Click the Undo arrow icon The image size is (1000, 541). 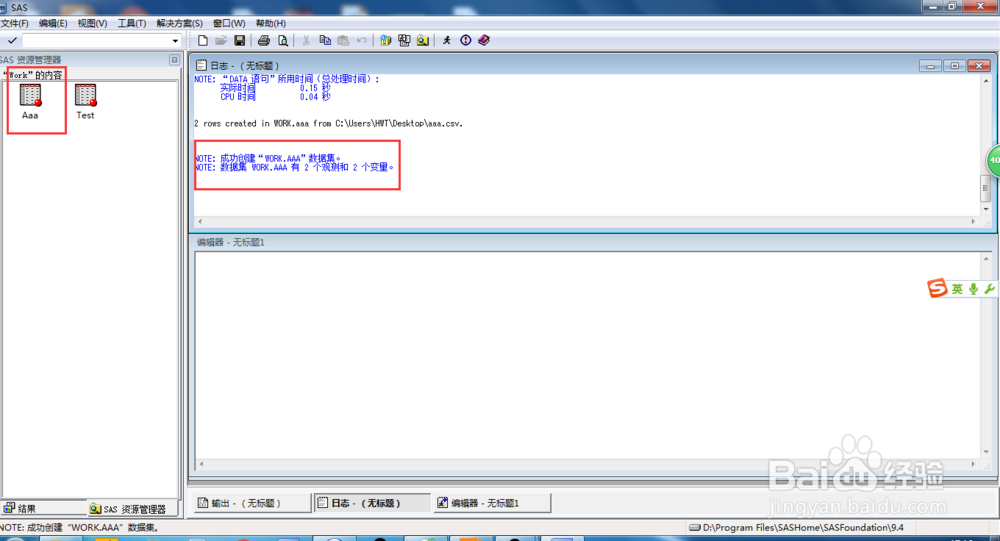pyautogui.click(x=362, y=41)
